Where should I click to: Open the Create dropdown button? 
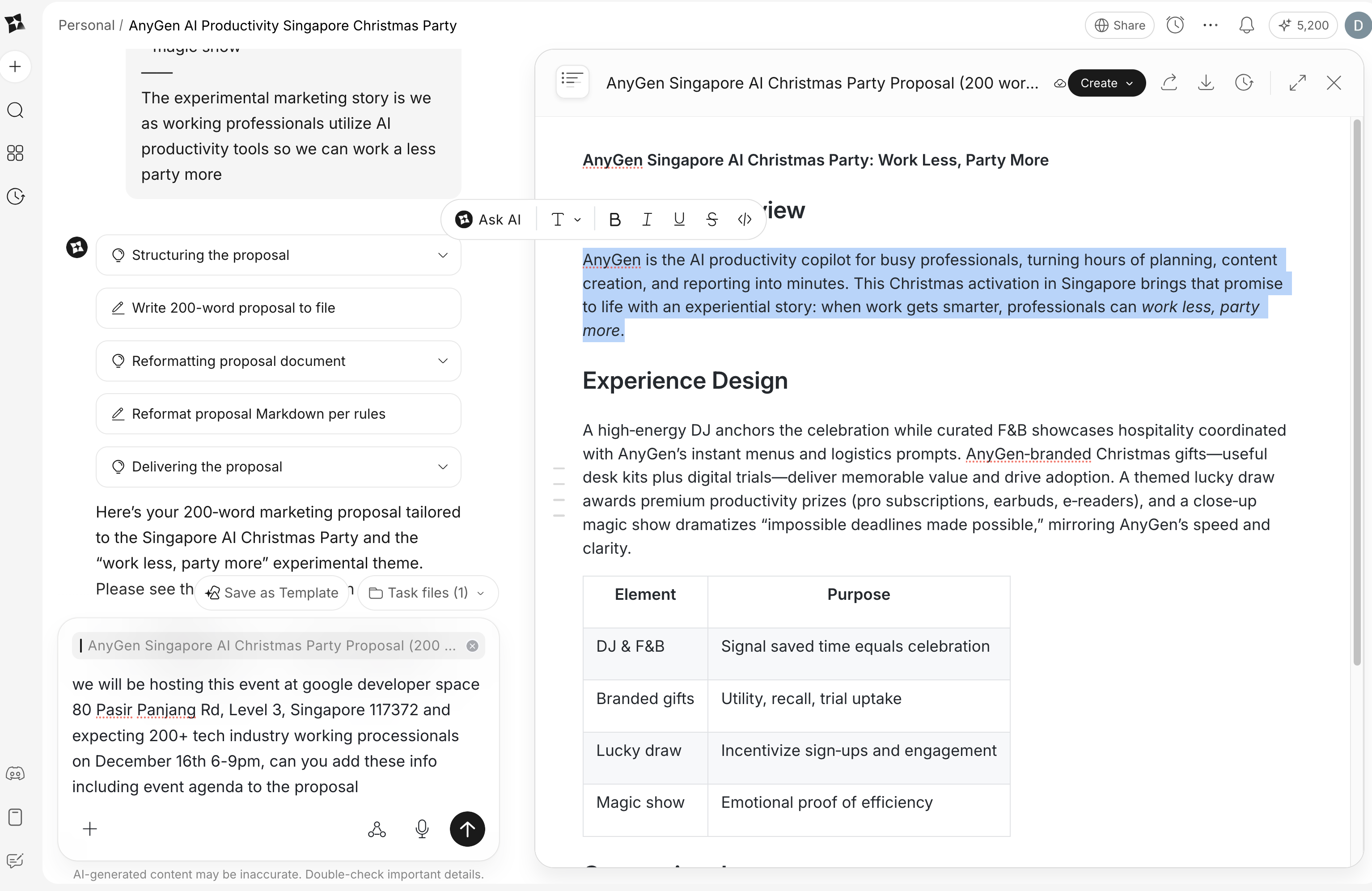click(x=1106, y=83)
